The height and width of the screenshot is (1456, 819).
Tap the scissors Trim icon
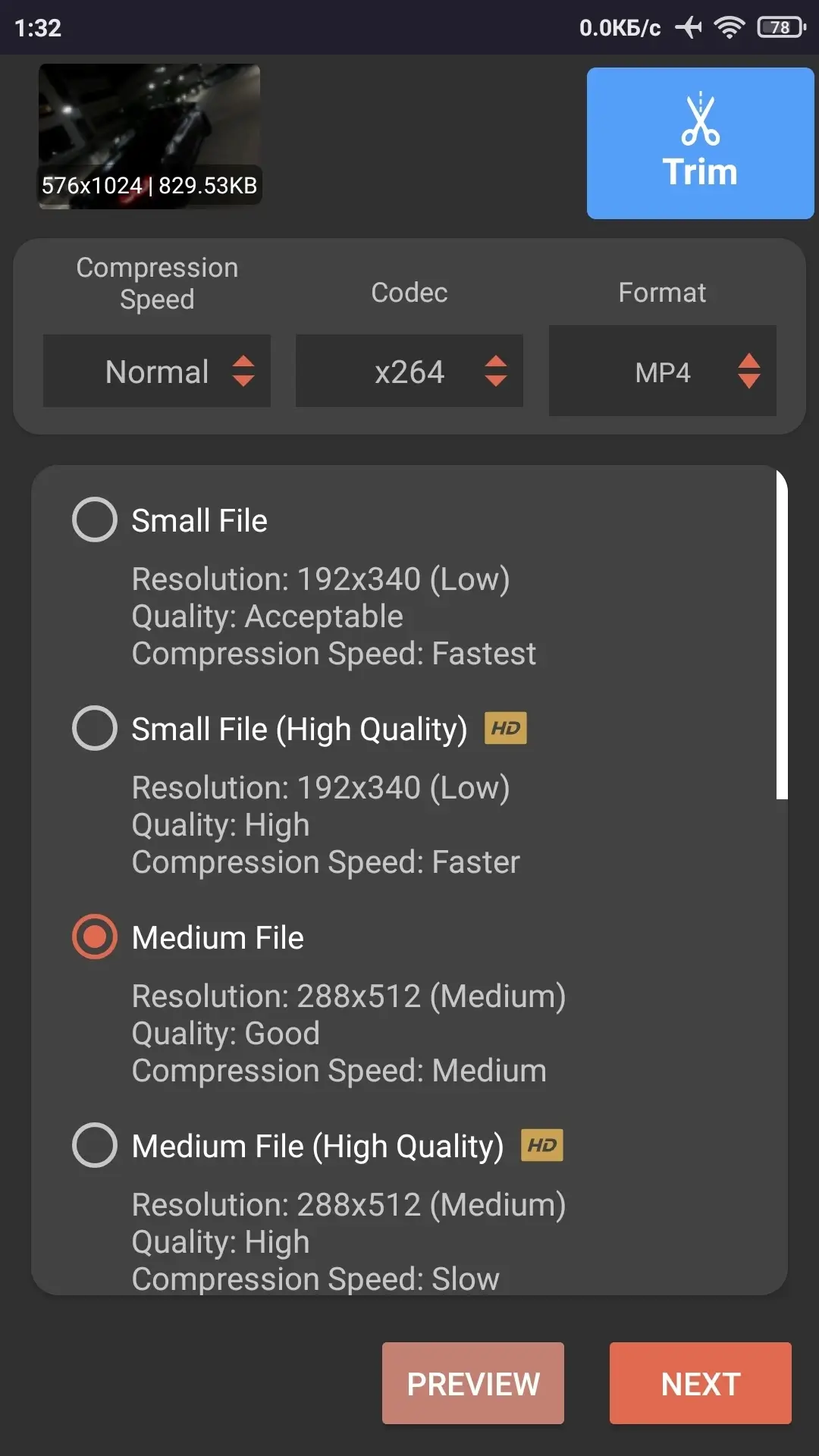[x=700, y=120]
